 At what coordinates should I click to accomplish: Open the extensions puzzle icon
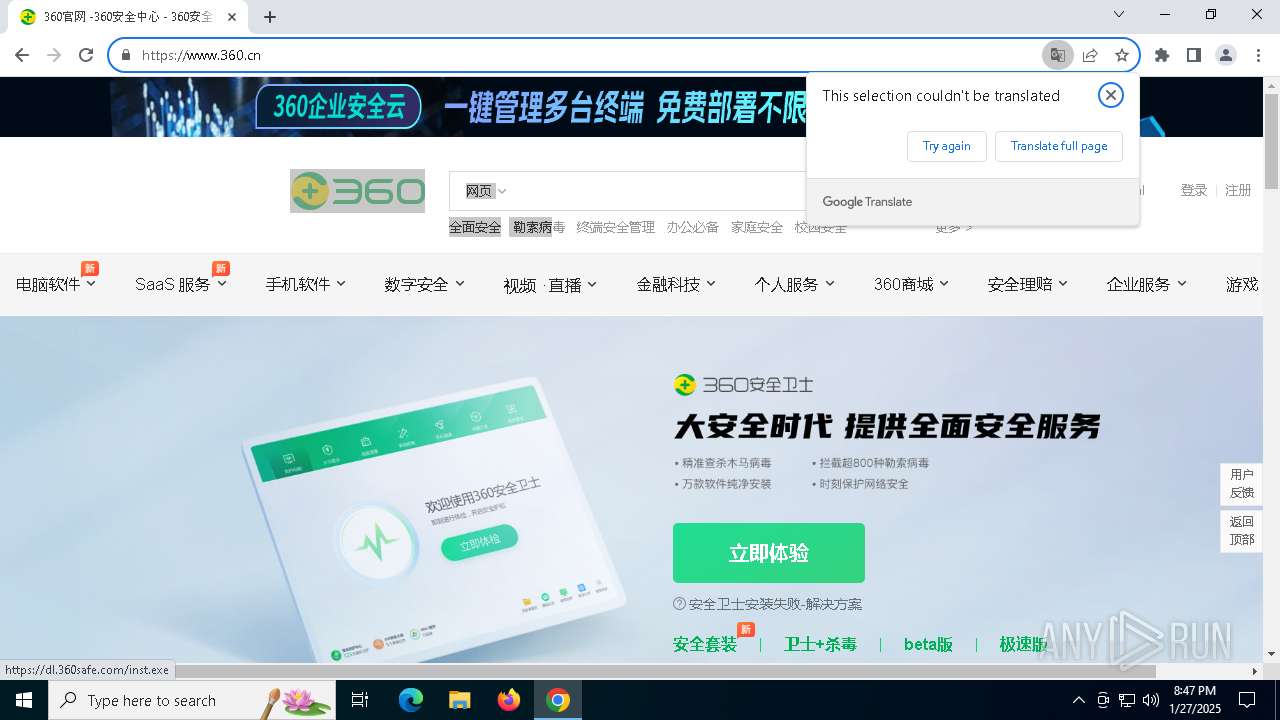[1161, 55]
